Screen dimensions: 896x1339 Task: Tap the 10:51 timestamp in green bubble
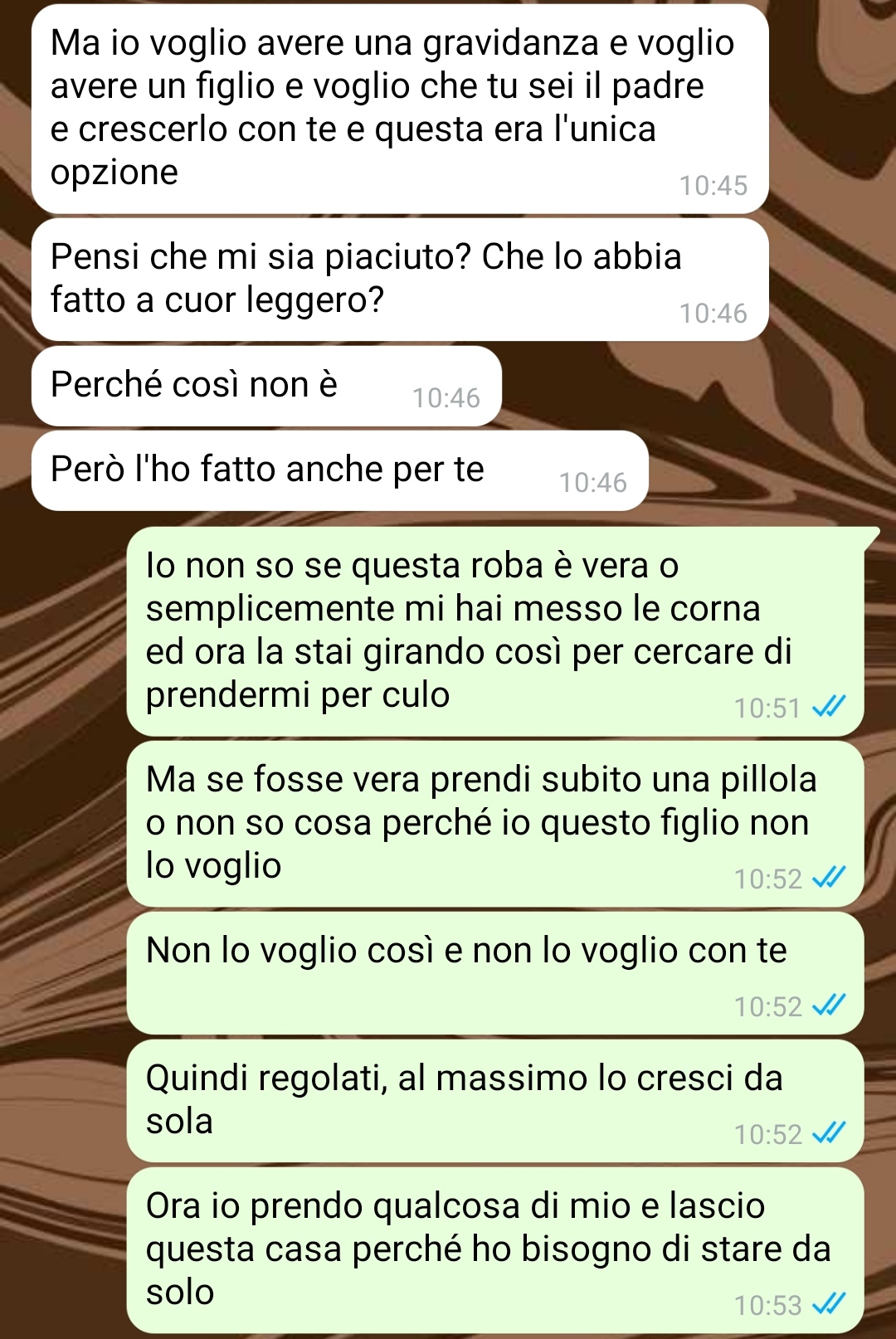tap(767, 708)
